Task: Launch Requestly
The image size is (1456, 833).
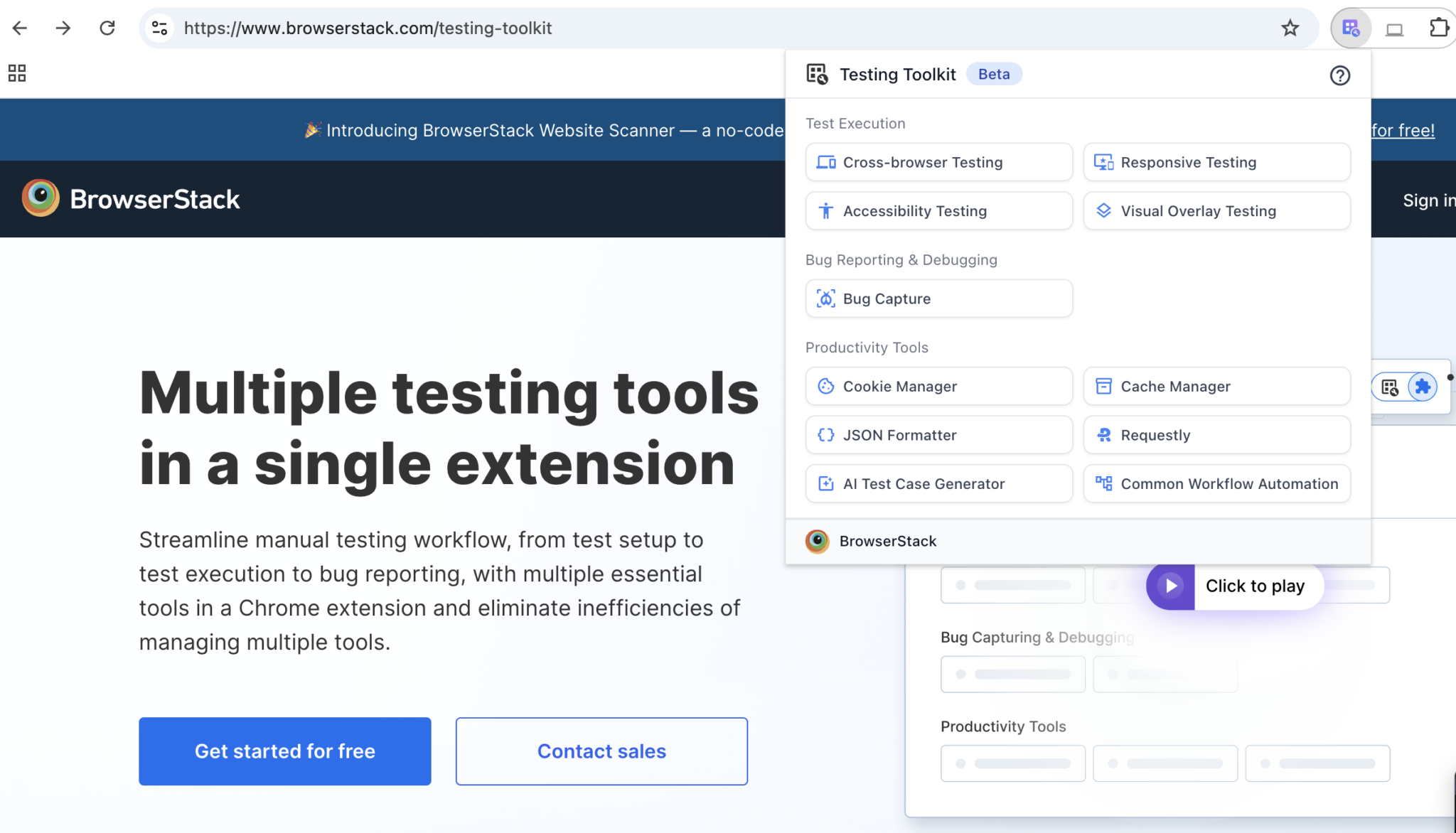Action: click(x=1216, y=434)
